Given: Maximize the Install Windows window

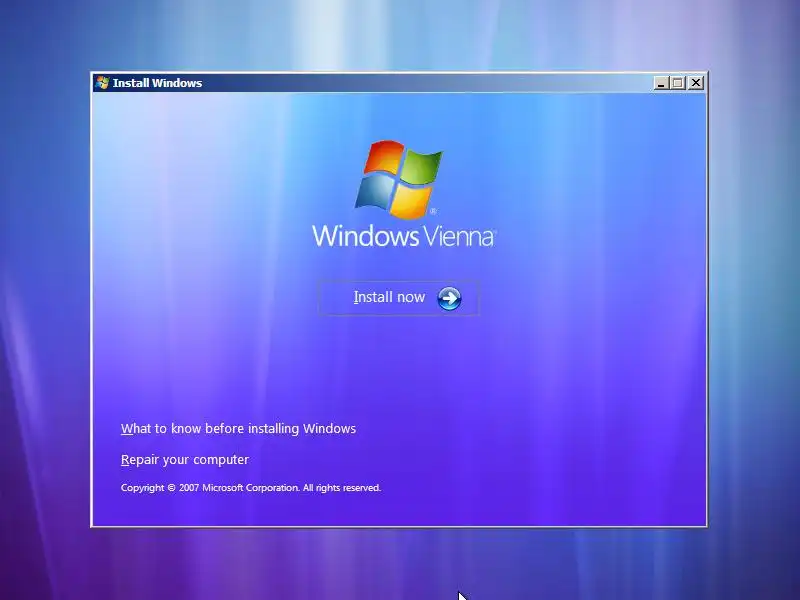Looking at the screenshot, I should (x=678, y=83).
